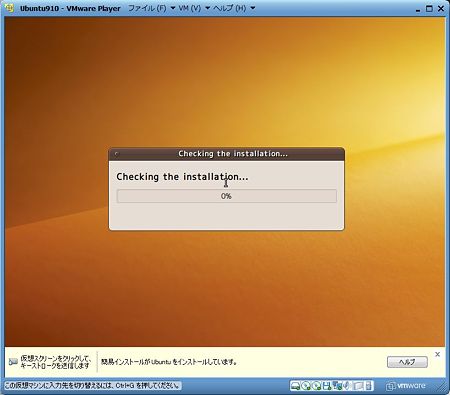Click "簡易インストールが Ubuntu をインストールしています。" message
Viewport: 450px width, 395px height.
(x=169, y=362)
